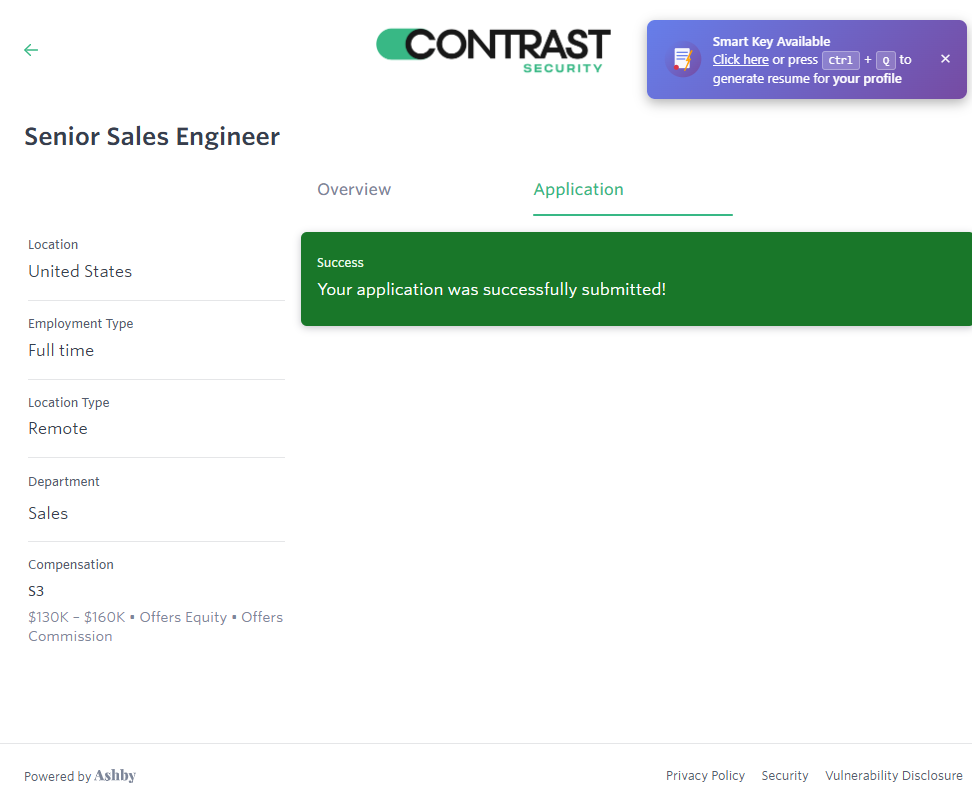Click the United States location value
972x810 pixels.
click(x=80, y=272)
